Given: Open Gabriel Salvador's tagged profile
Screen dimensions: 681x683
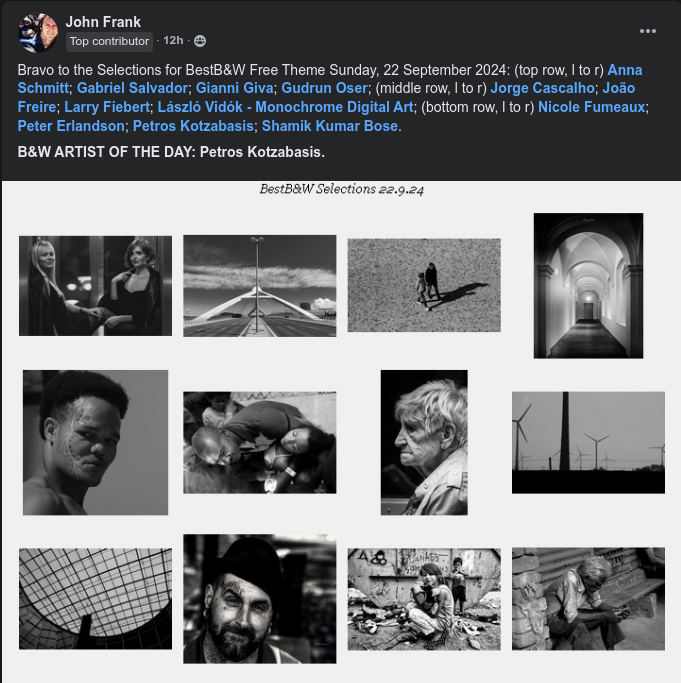Looking at the screenshot, I should [132, 88].
